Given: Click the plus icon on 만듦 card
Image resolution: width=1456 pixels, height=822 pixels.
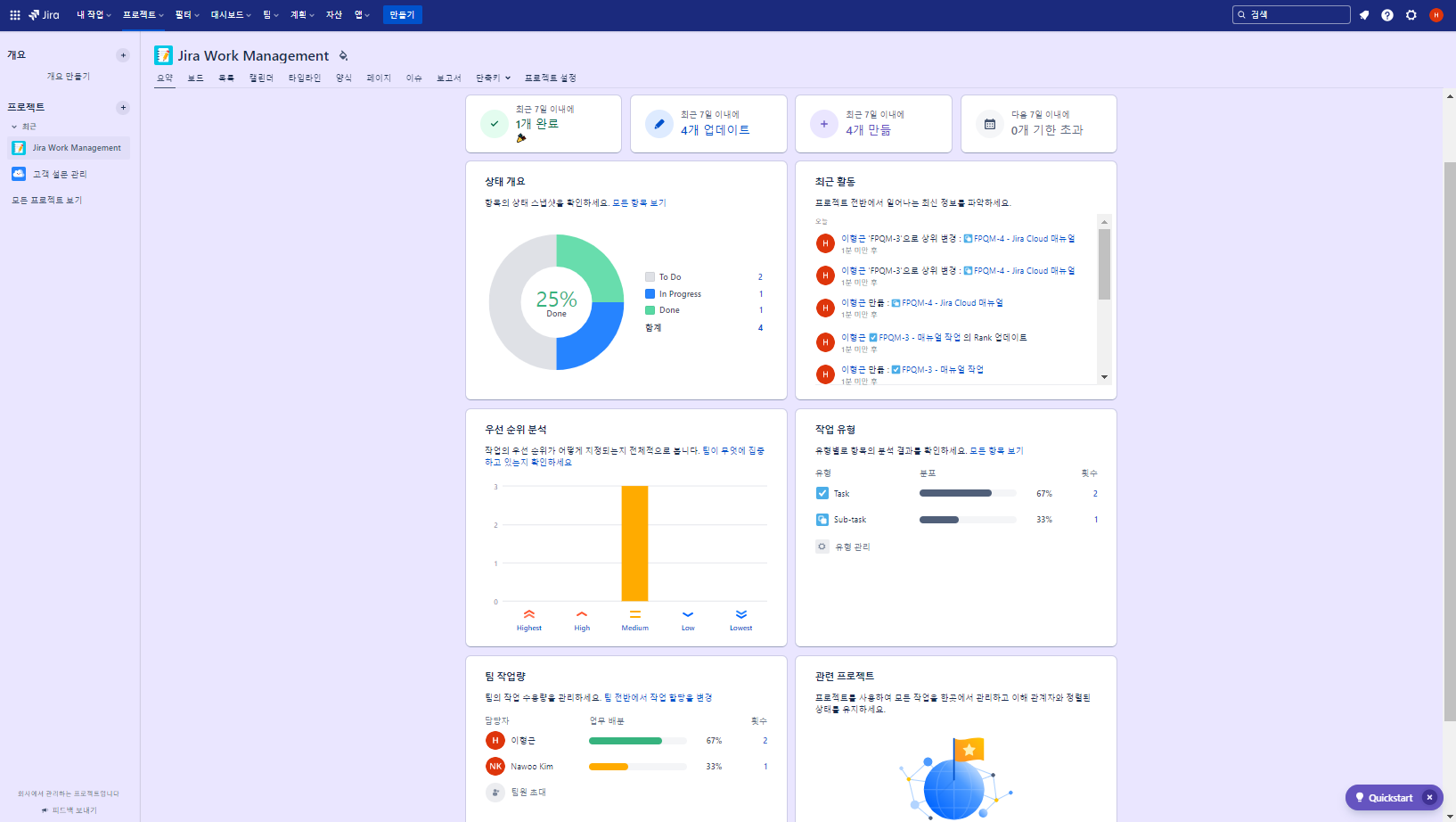Looking at the screenshot, I should coord(824,124).
